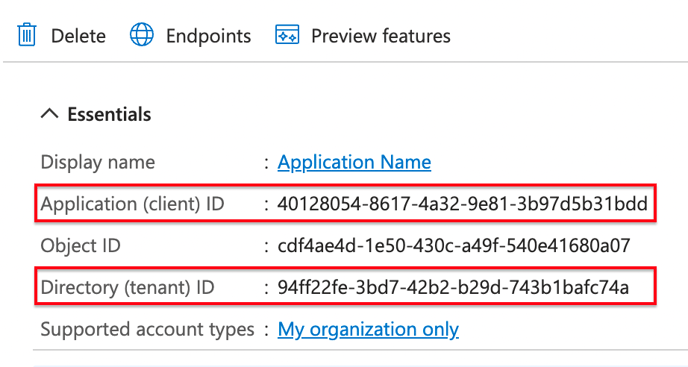
Task: Open the My organization only link
Action: (368, 329)
